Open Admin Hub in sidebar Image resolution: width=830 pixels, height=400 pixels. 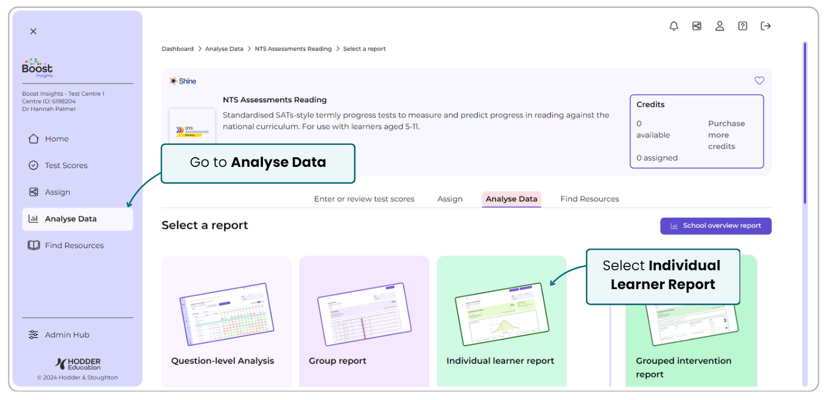coord(66,335)
